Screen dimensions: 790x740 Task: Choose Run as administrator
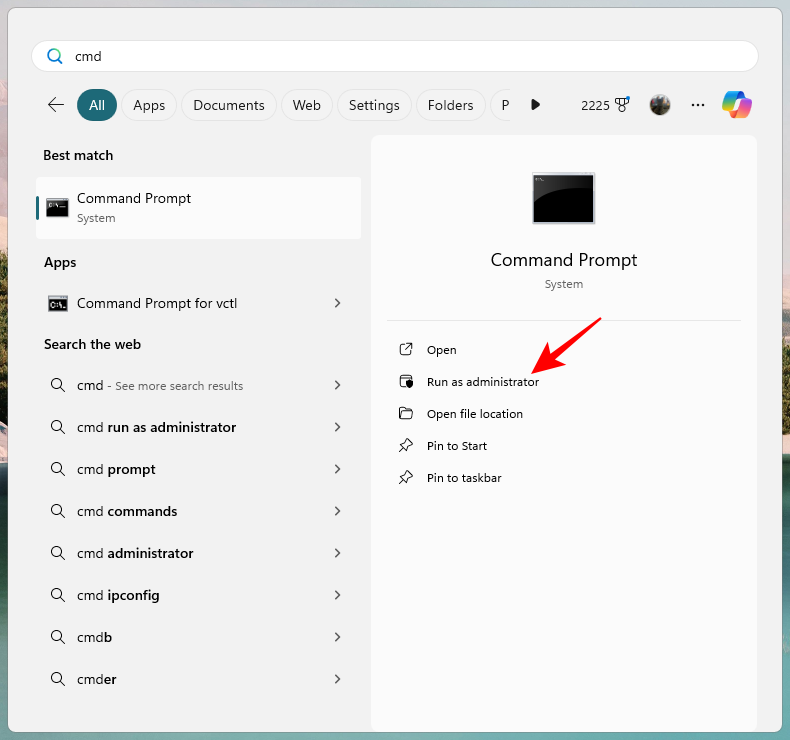[x=483, y=382]
